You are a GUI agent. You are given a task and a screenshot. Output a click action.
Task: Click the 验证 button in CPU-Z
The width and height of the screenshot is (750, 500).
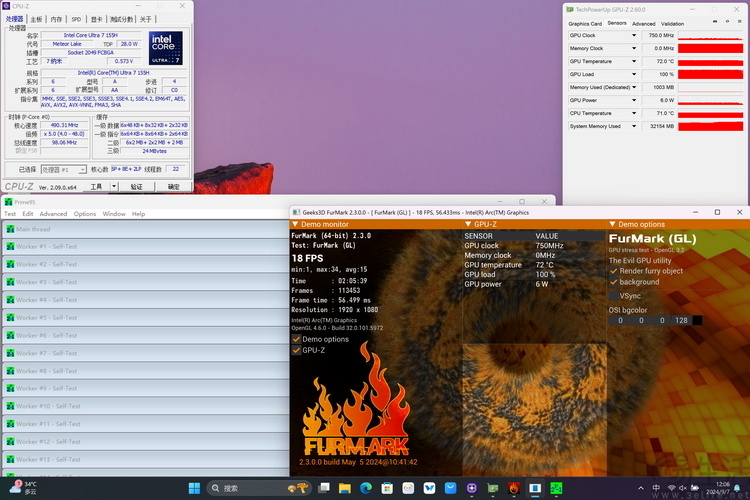pos(137,186)
